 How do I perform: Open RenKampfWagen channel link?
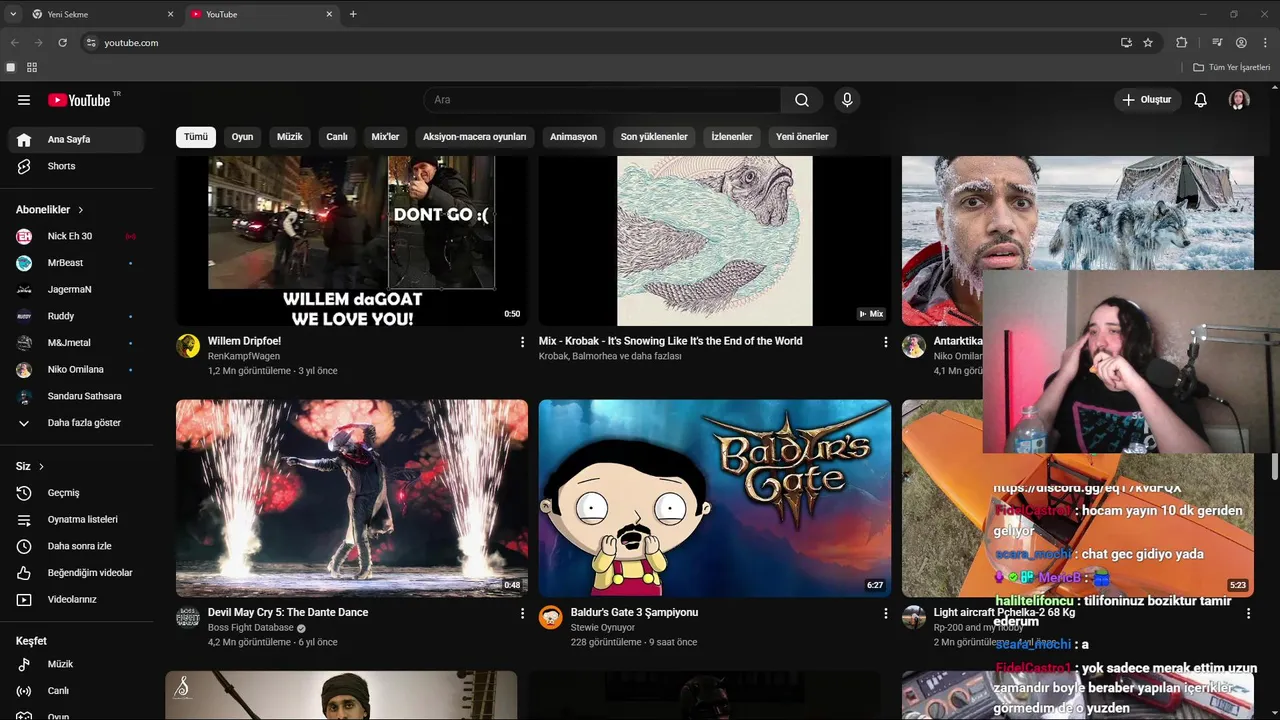click(244, 356)
